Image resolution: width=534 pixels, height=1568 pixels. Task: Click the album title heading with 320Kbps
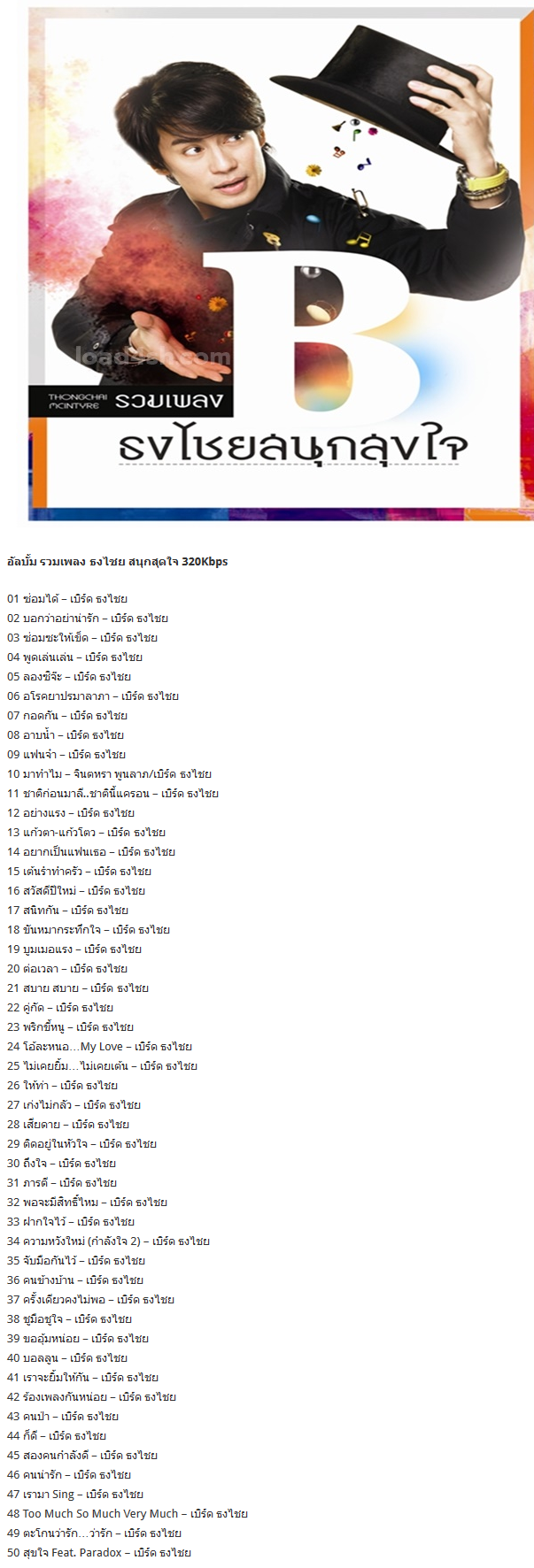[x=118, y=561]
